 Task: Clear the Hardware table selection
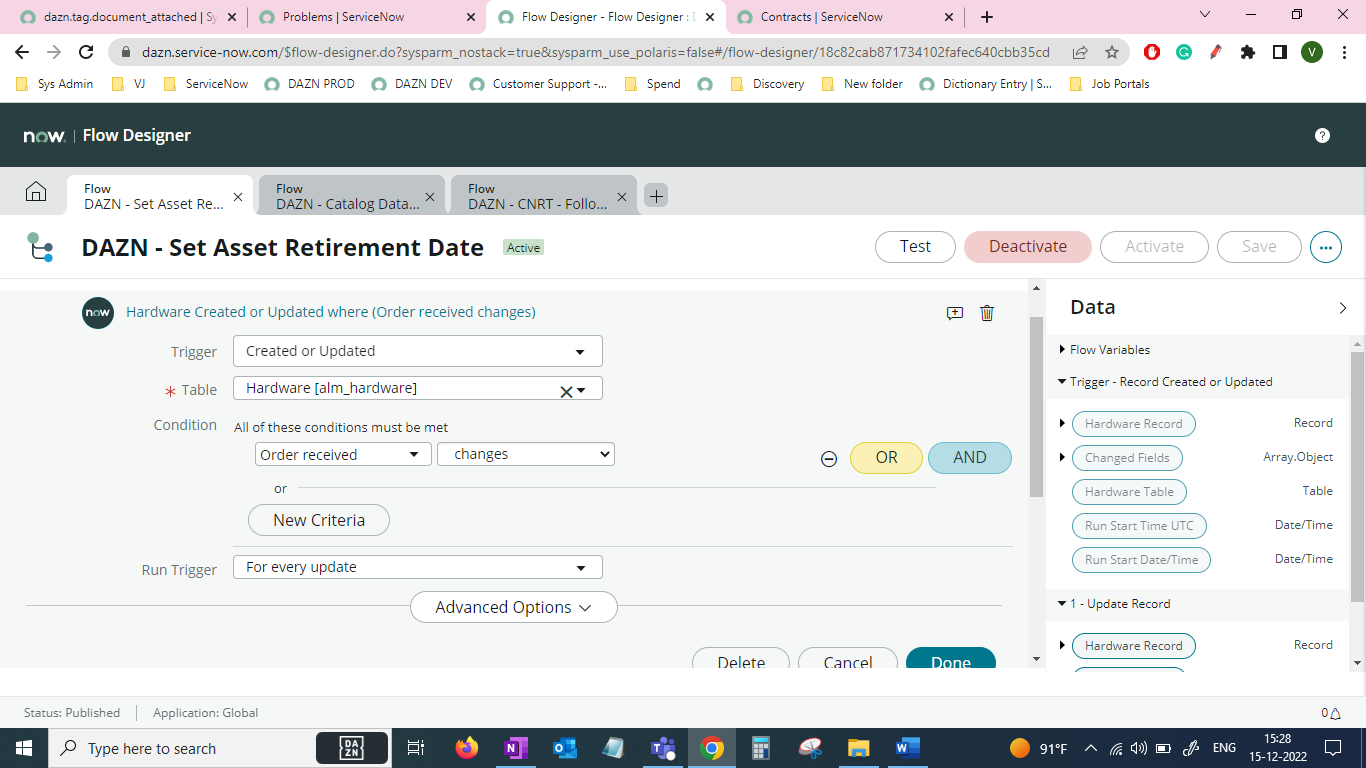565,391
